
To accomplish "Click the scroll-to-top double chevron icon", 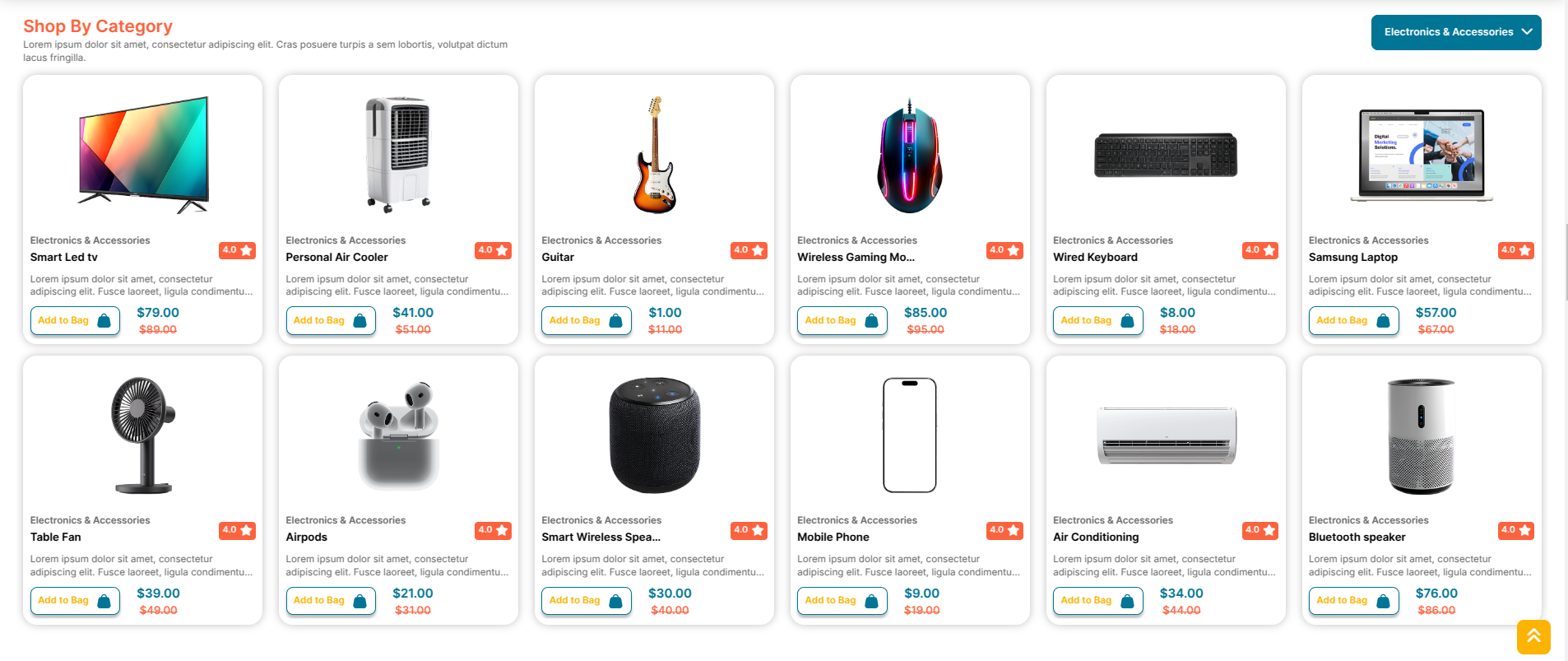I will [x=1533, y=636].
